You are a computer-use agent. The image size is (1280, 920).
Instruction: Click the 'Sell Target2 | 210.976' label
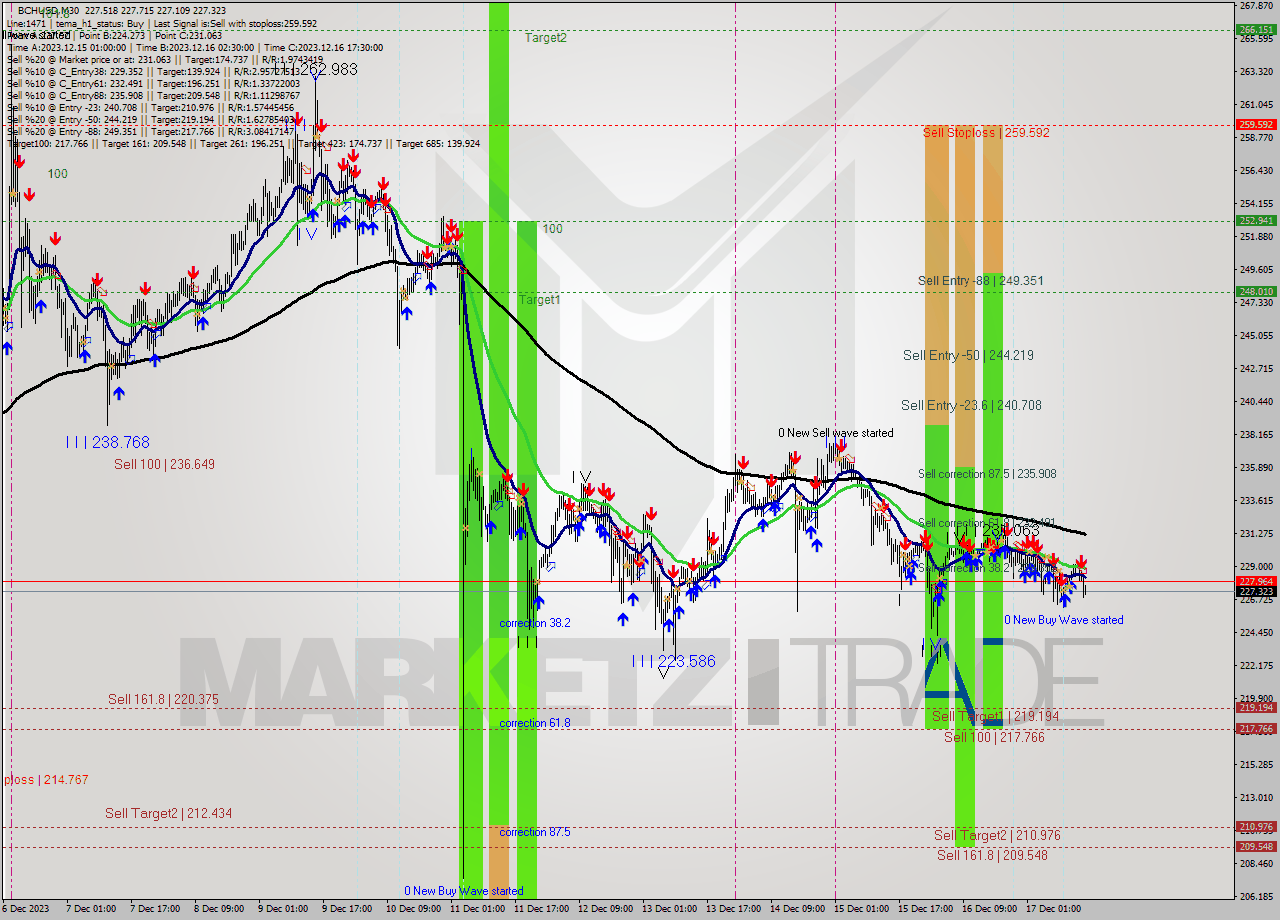997,835
